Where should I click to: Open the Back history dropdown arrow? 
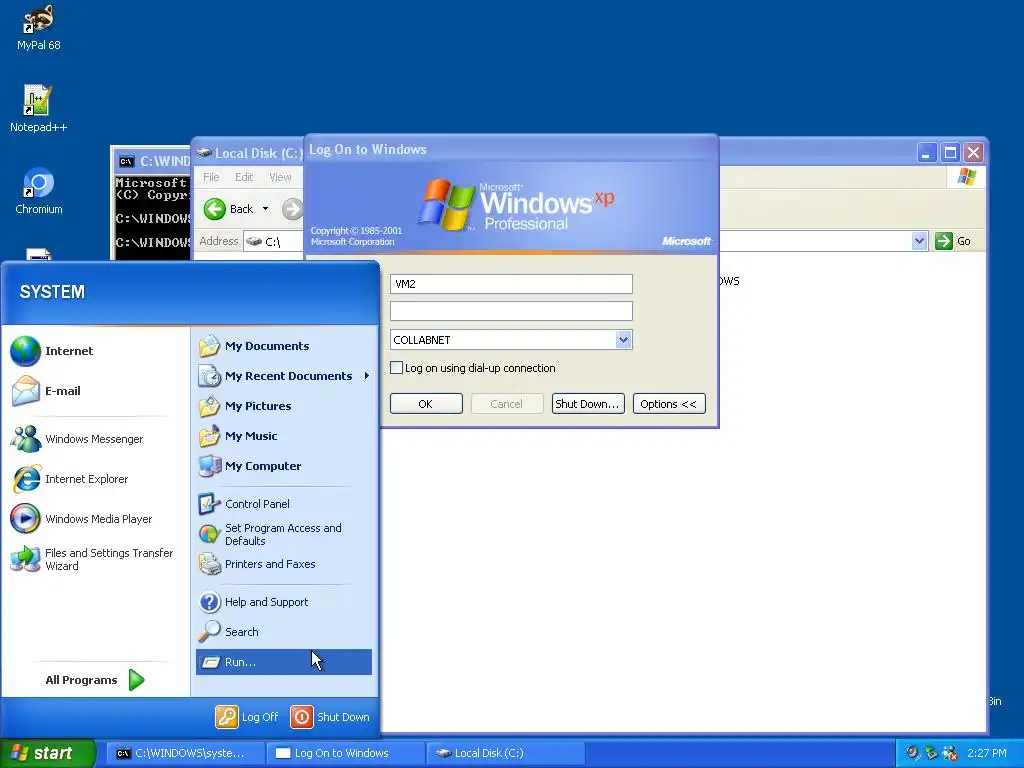point(265,209)
